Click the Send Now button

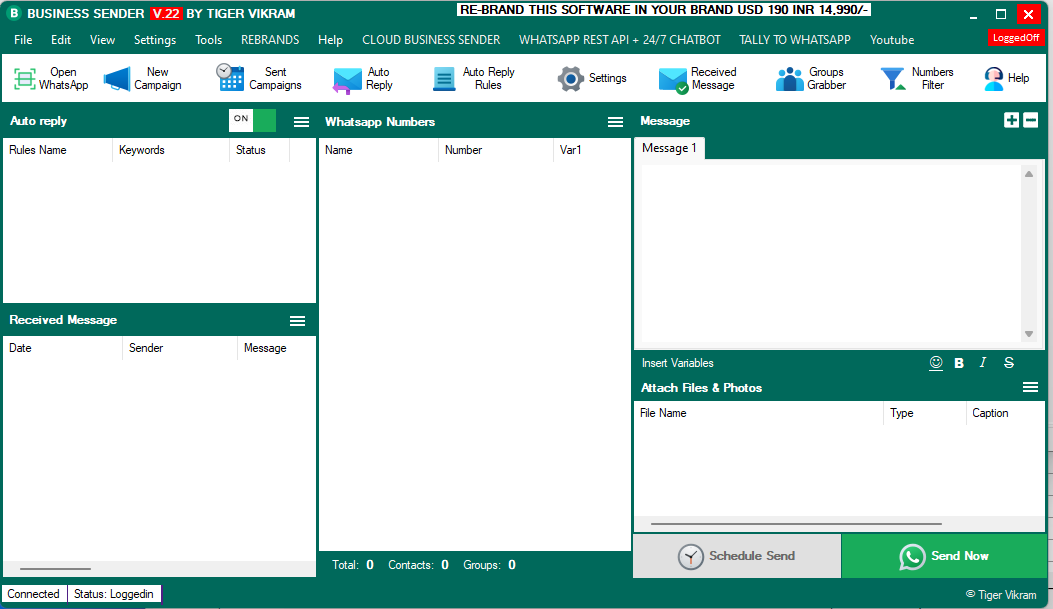coord(944,556)
